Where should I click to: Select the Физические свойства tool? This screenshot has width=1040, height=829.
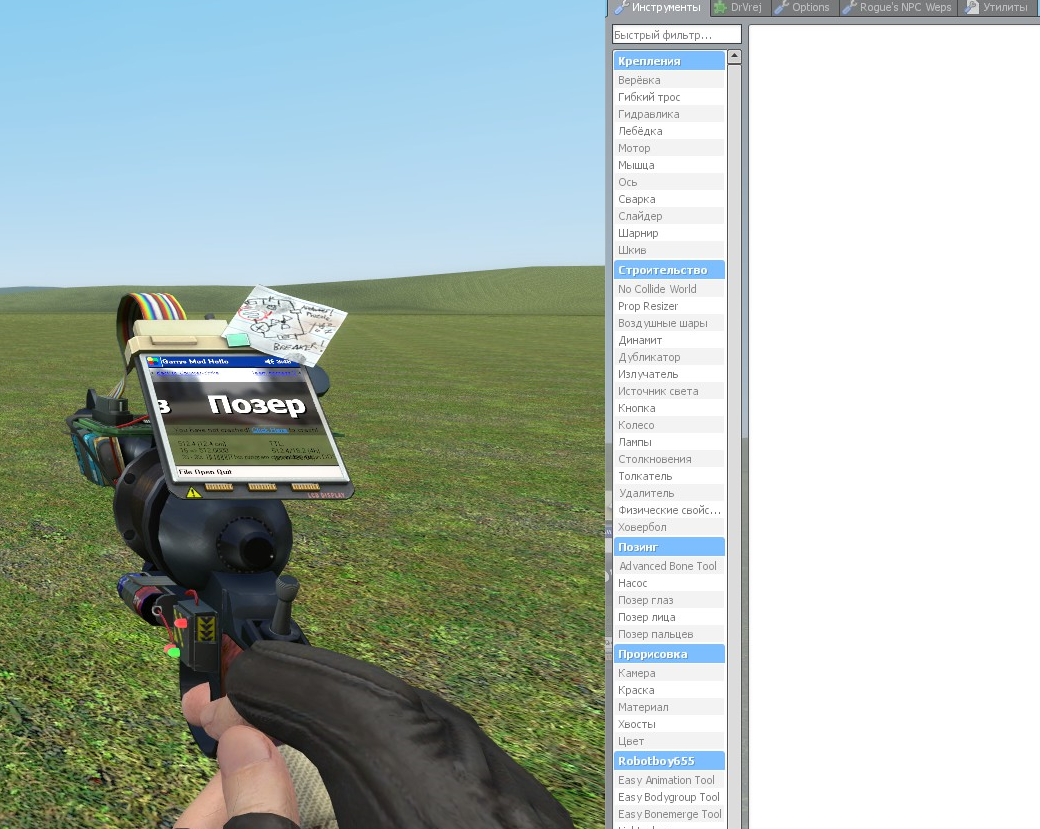pos(669,510)
